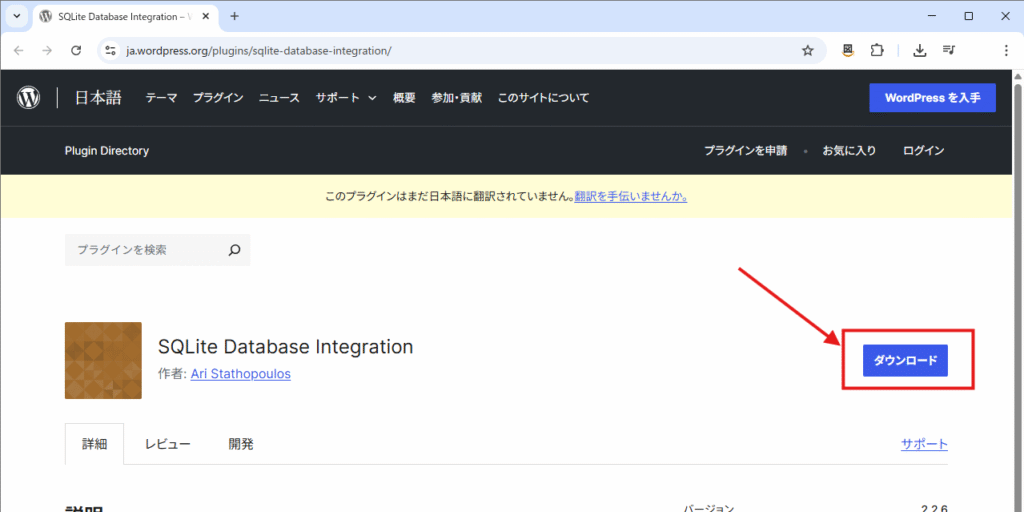1024x512 pixels.
Task: Click the browser forward arrow
Action: [46, 50]
